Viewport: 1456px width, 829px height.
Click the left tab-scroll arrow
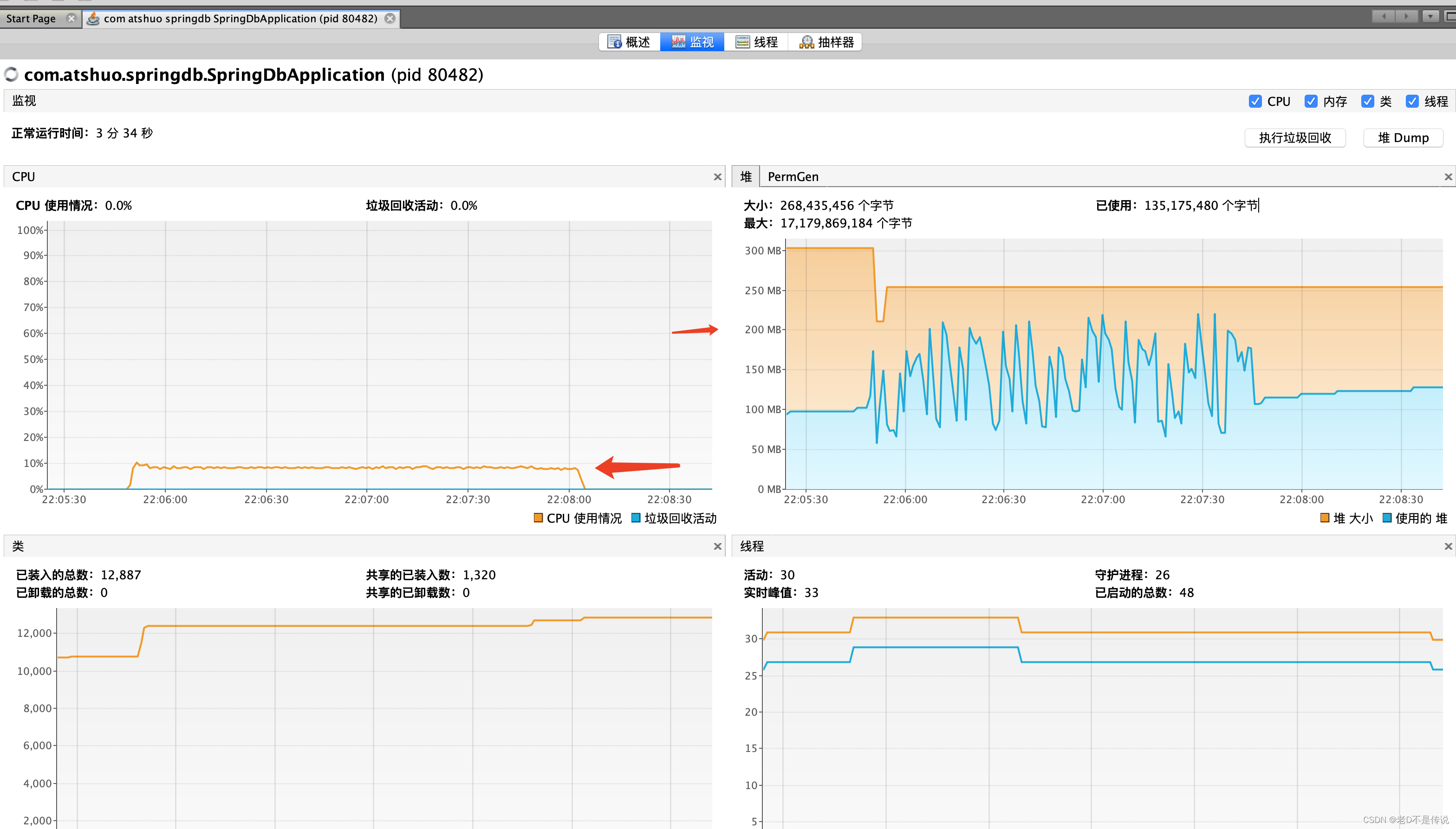[x=1384, y=16]
